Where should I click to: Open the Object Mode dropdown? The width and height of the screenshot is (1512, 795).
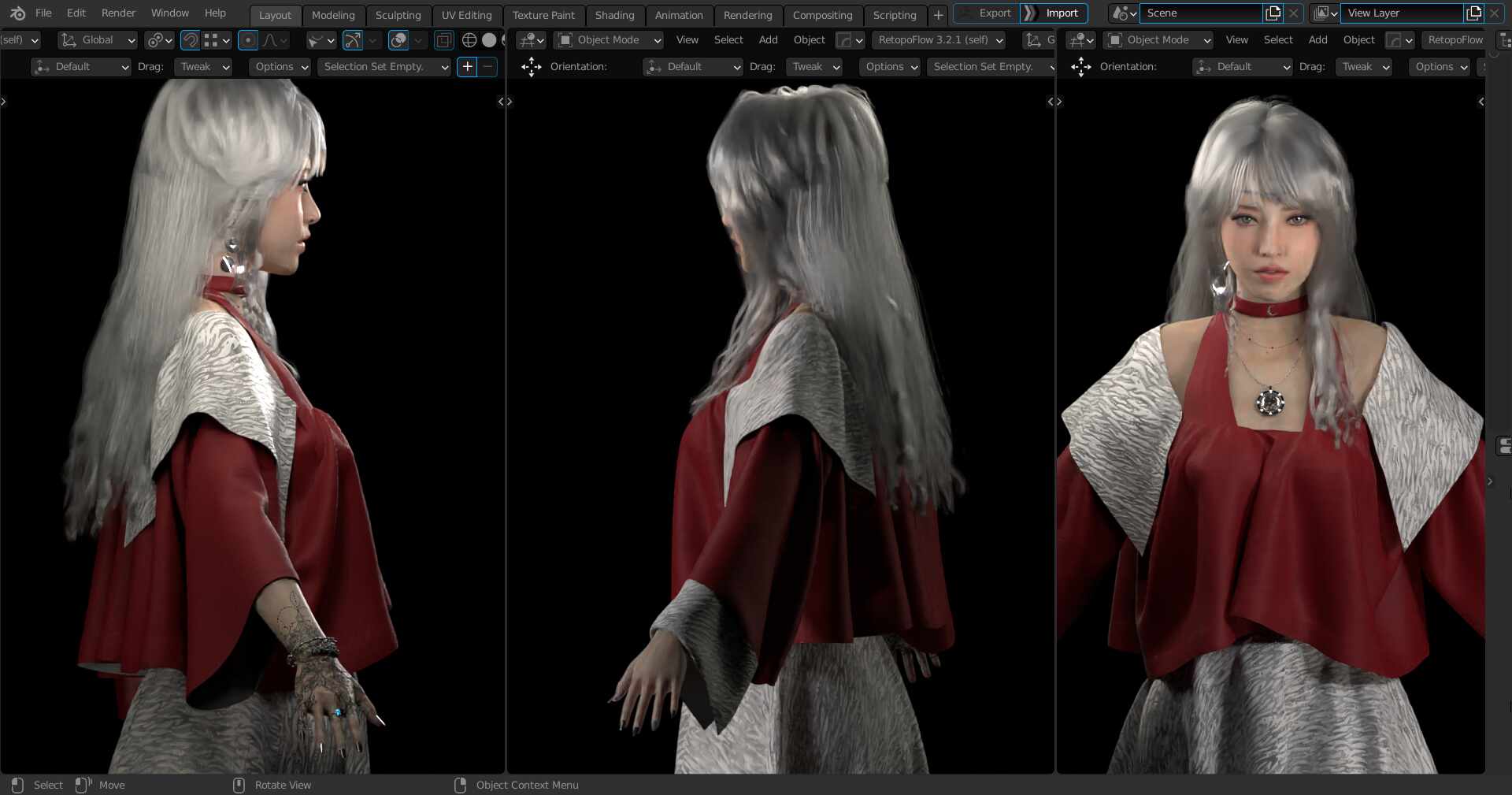coord(607,39)
